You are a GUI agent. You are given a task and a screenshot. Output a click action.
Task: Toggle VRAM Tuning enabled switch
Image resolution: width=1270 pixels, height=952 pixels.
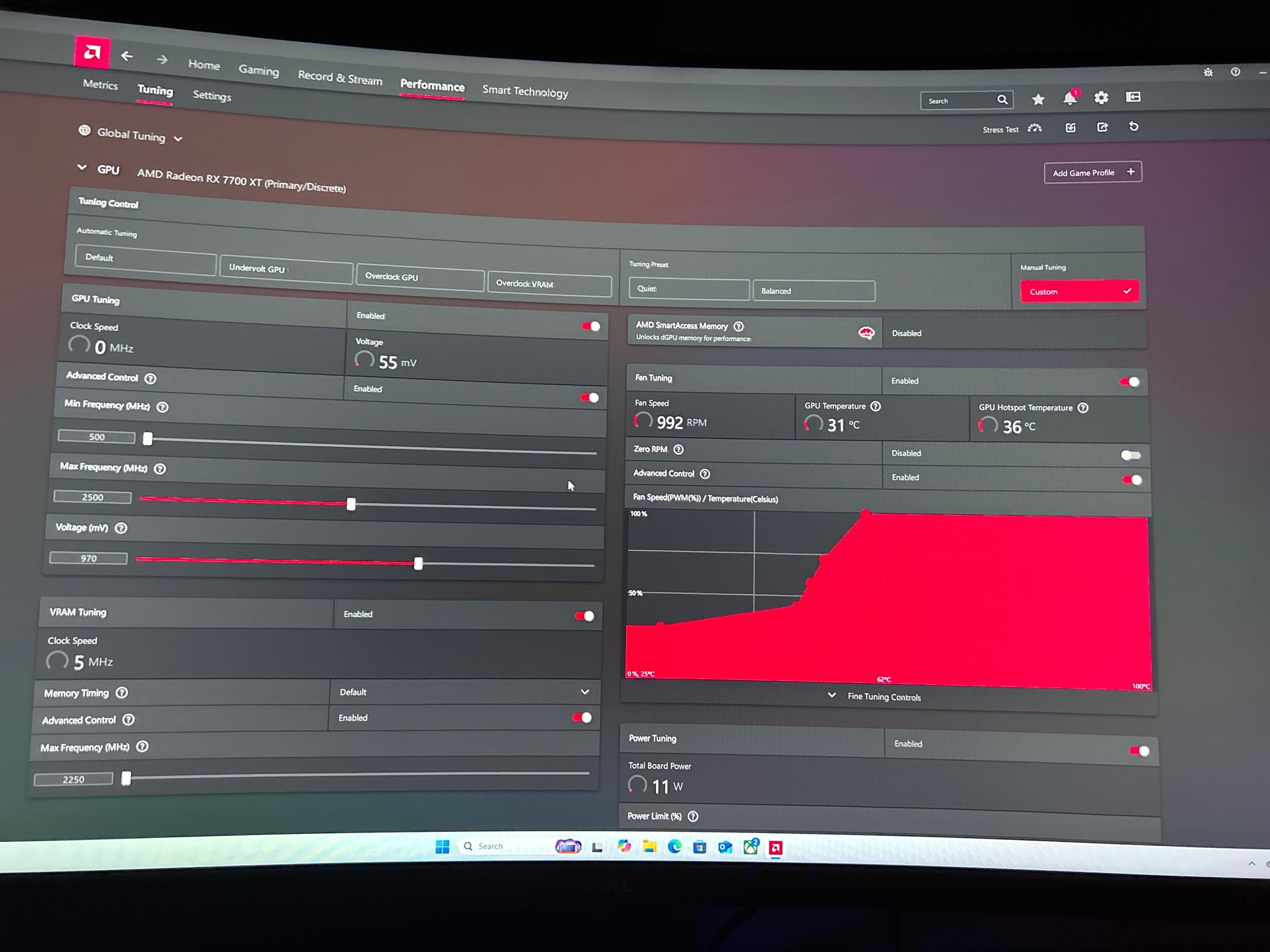click(584, 615)
